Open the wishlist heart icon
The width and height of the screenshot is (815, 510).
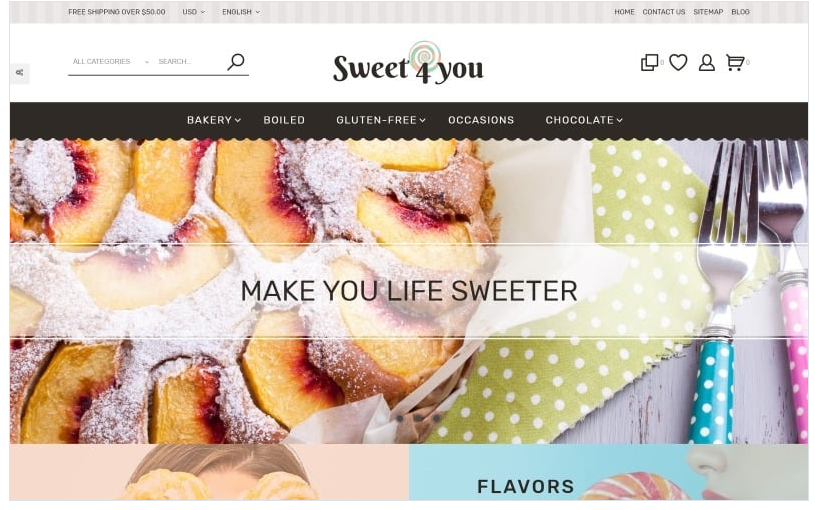(x=678, y=62)
